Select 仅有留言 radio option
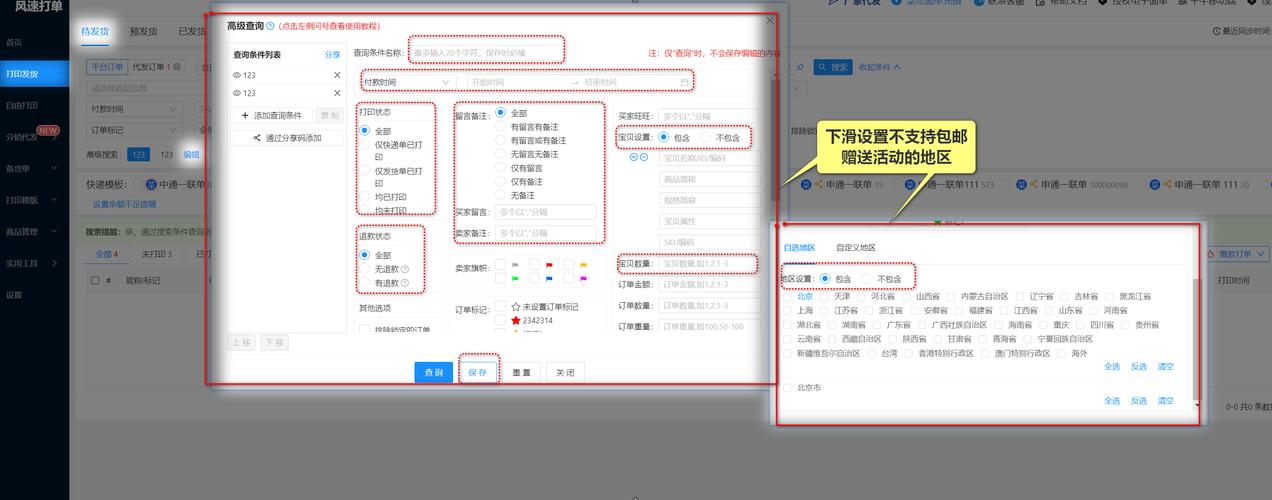This screenshot has width=1272, height=500. click(500, 168)
